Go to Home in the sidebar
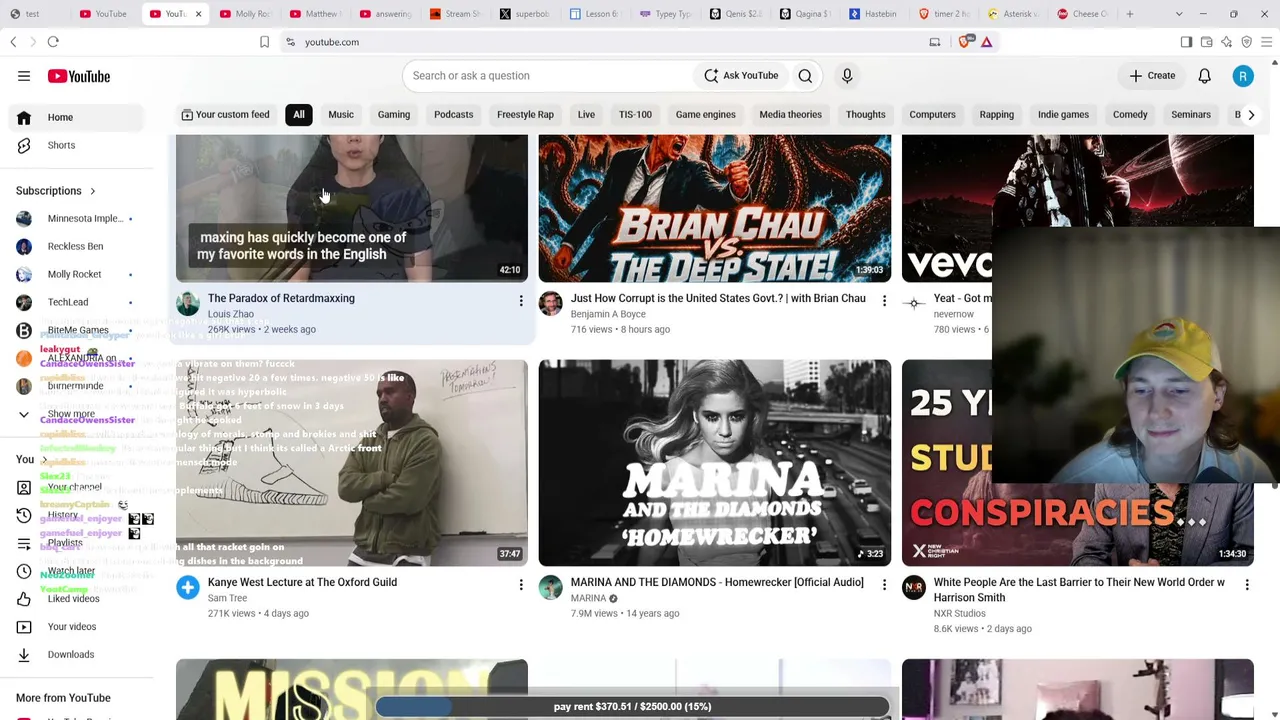 [x=78, y=117]
